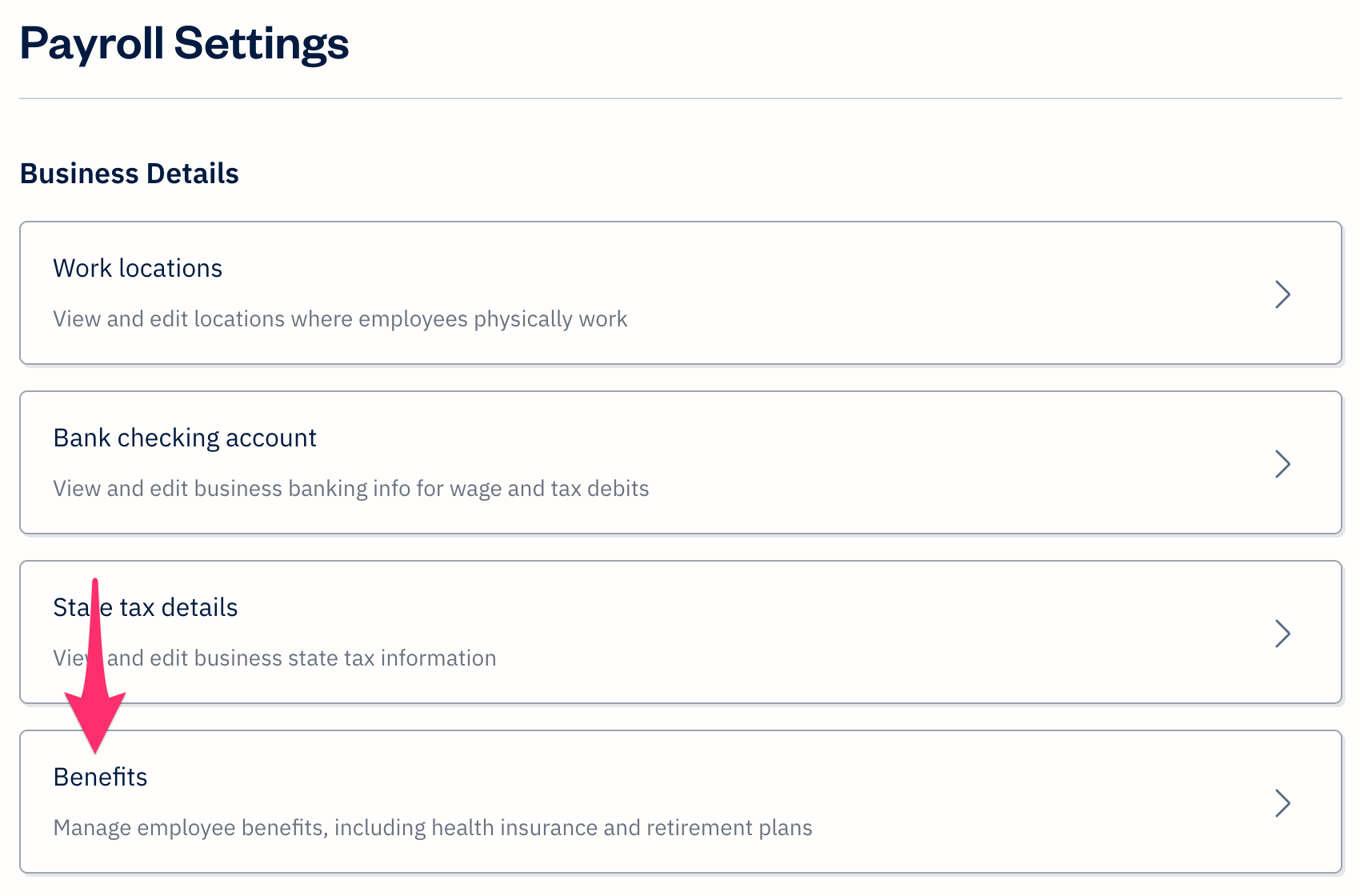Screen dimensions: 1360x896
Task: Click the Business Details section heading
Action: point(130,173)
